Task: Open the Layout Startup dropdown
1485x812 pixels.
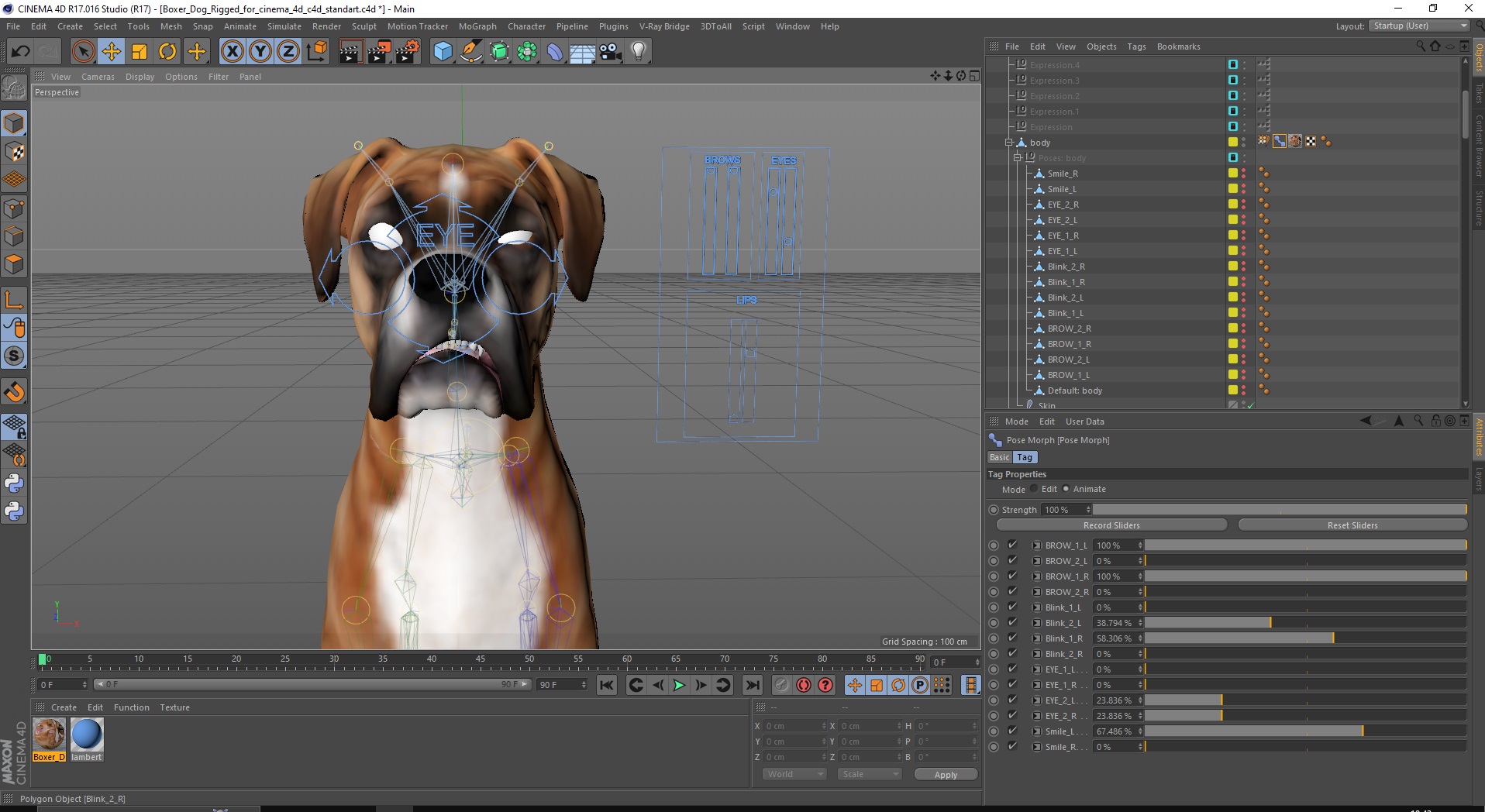Action: 1418,26
